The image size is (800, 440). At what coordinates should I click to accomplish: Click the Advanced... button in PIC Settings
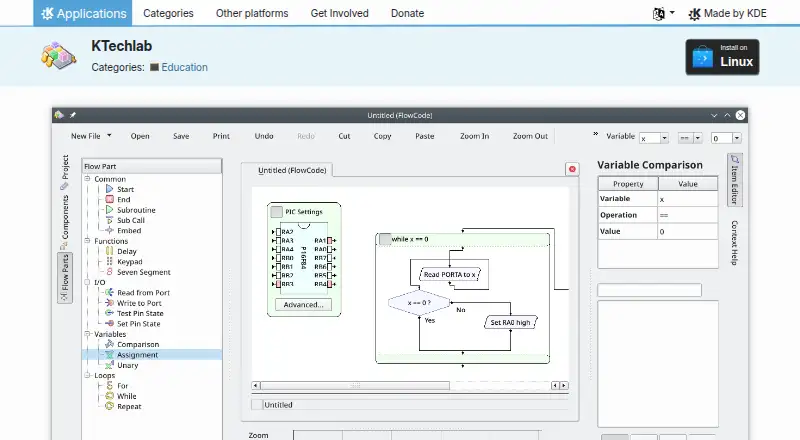(x=304, y=305)
